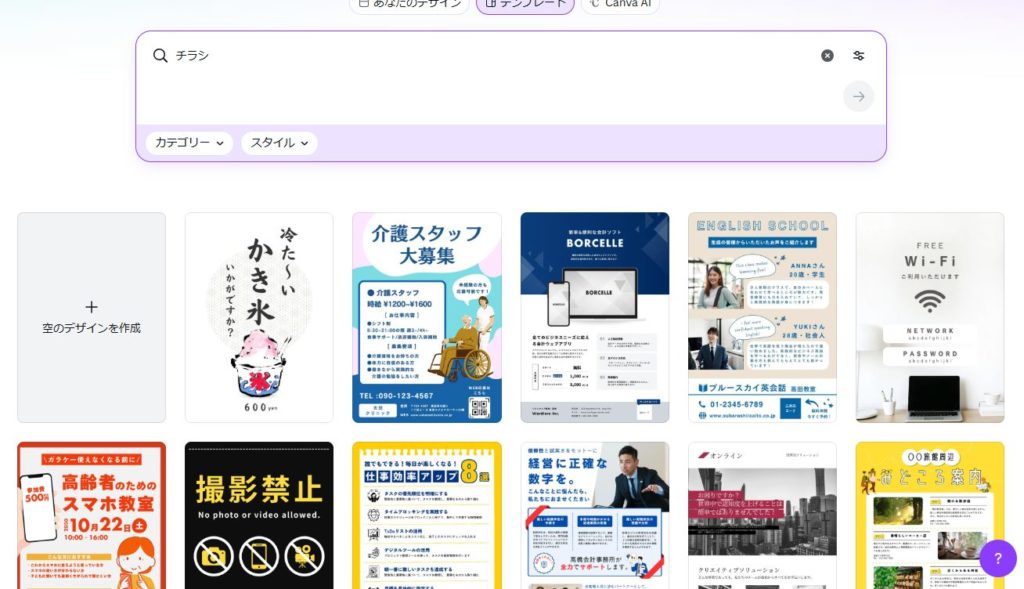Choose the English School flyer template
Image resolution: width=1024 pixels, height=589 pixels.
point(762,317)
